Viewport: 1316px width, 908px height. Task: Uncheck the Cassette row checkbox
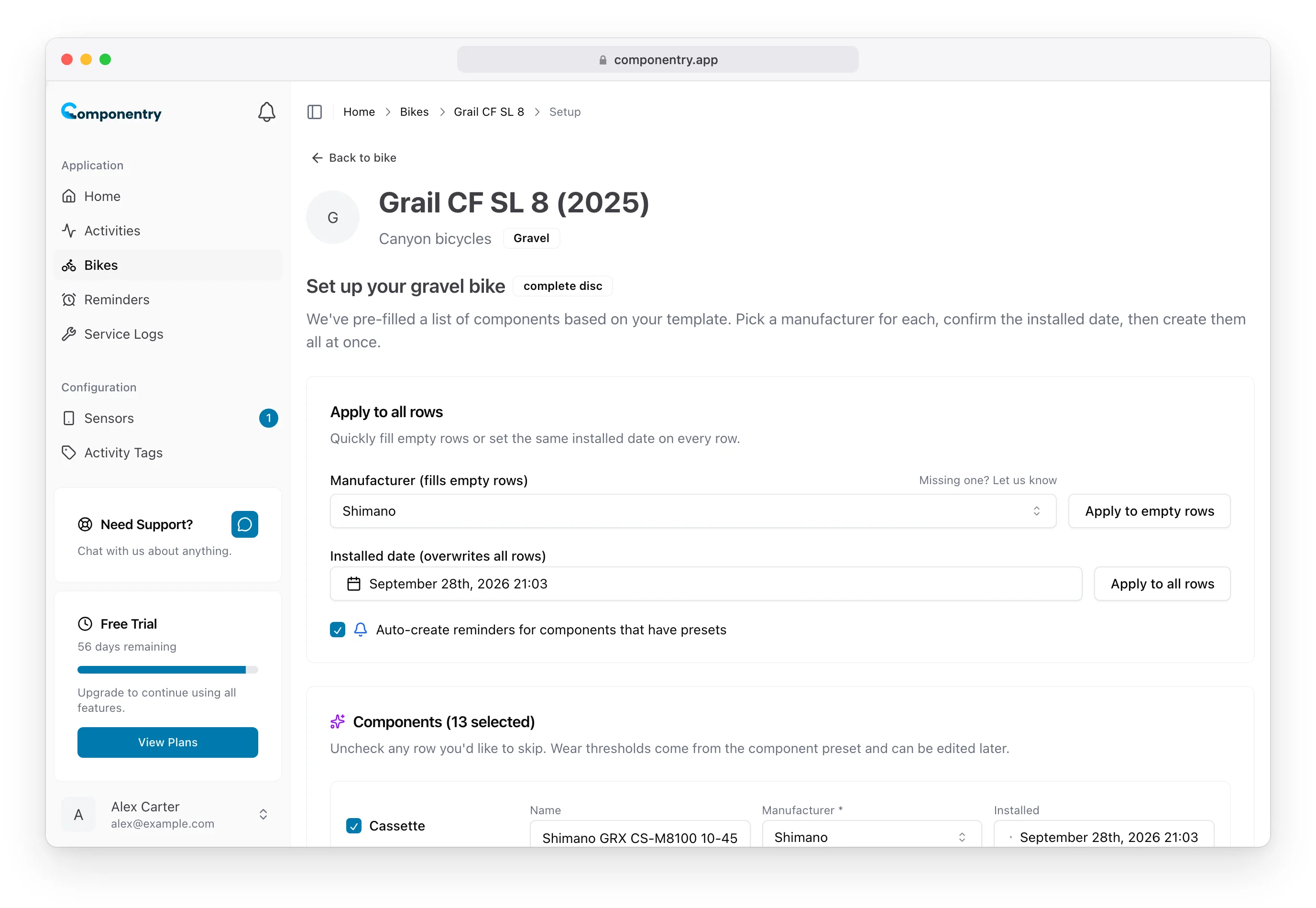point(354,826)
